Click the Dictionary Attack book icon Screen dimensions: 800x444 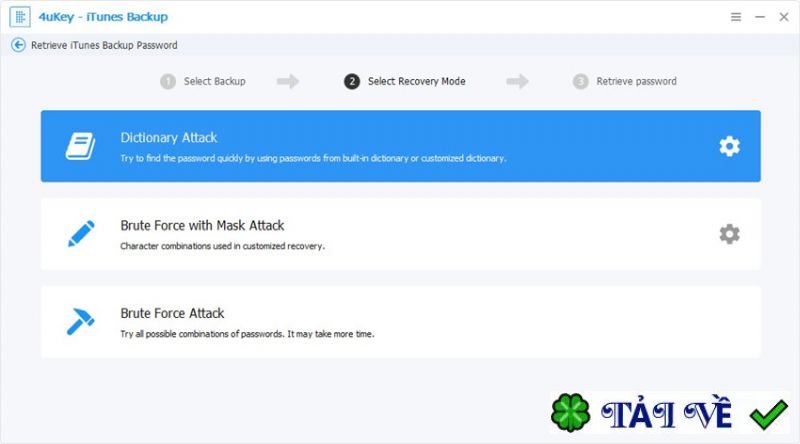(x=81, y=146)
